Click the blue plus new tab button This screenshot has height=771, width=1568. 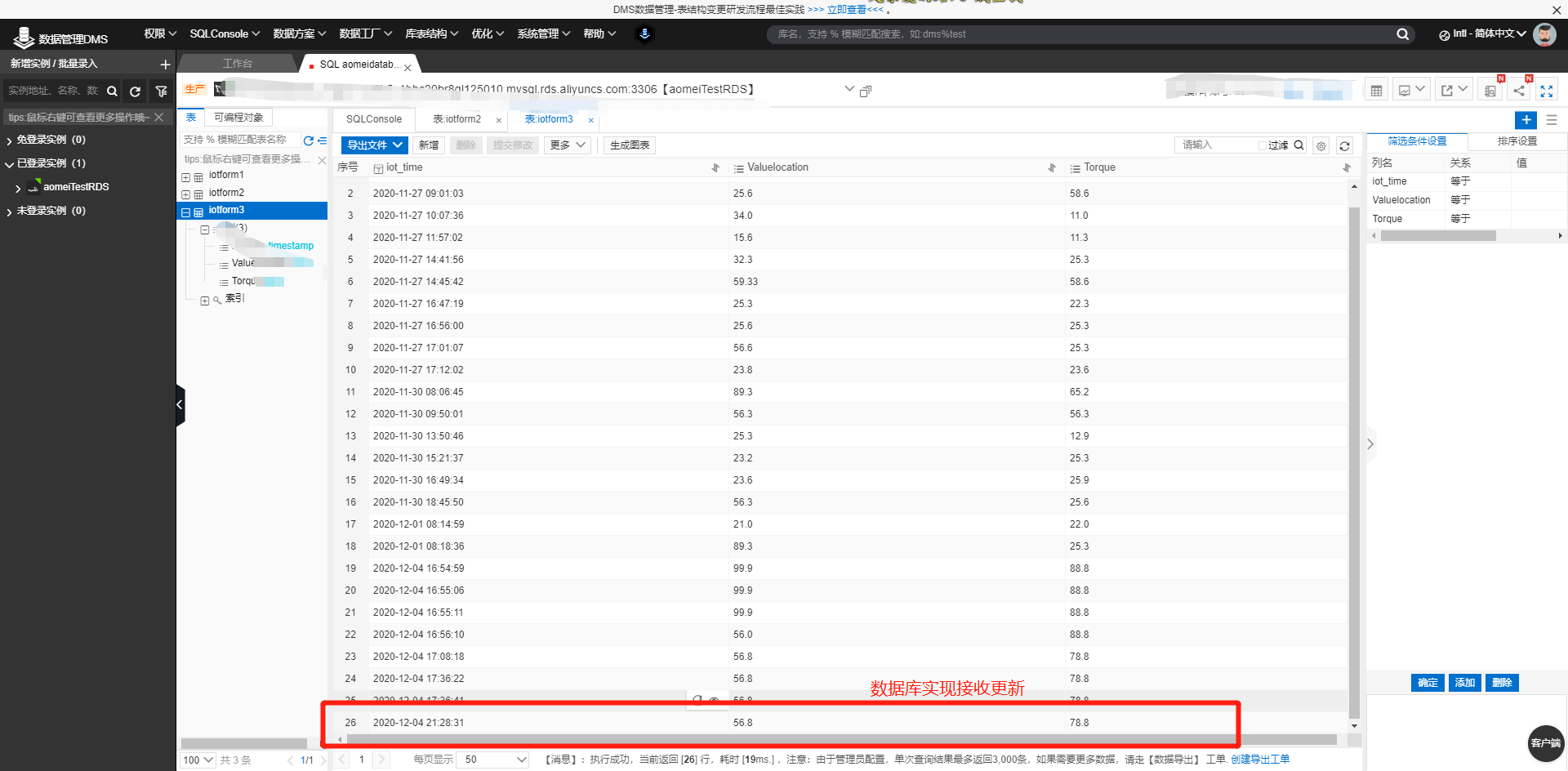1526,120
